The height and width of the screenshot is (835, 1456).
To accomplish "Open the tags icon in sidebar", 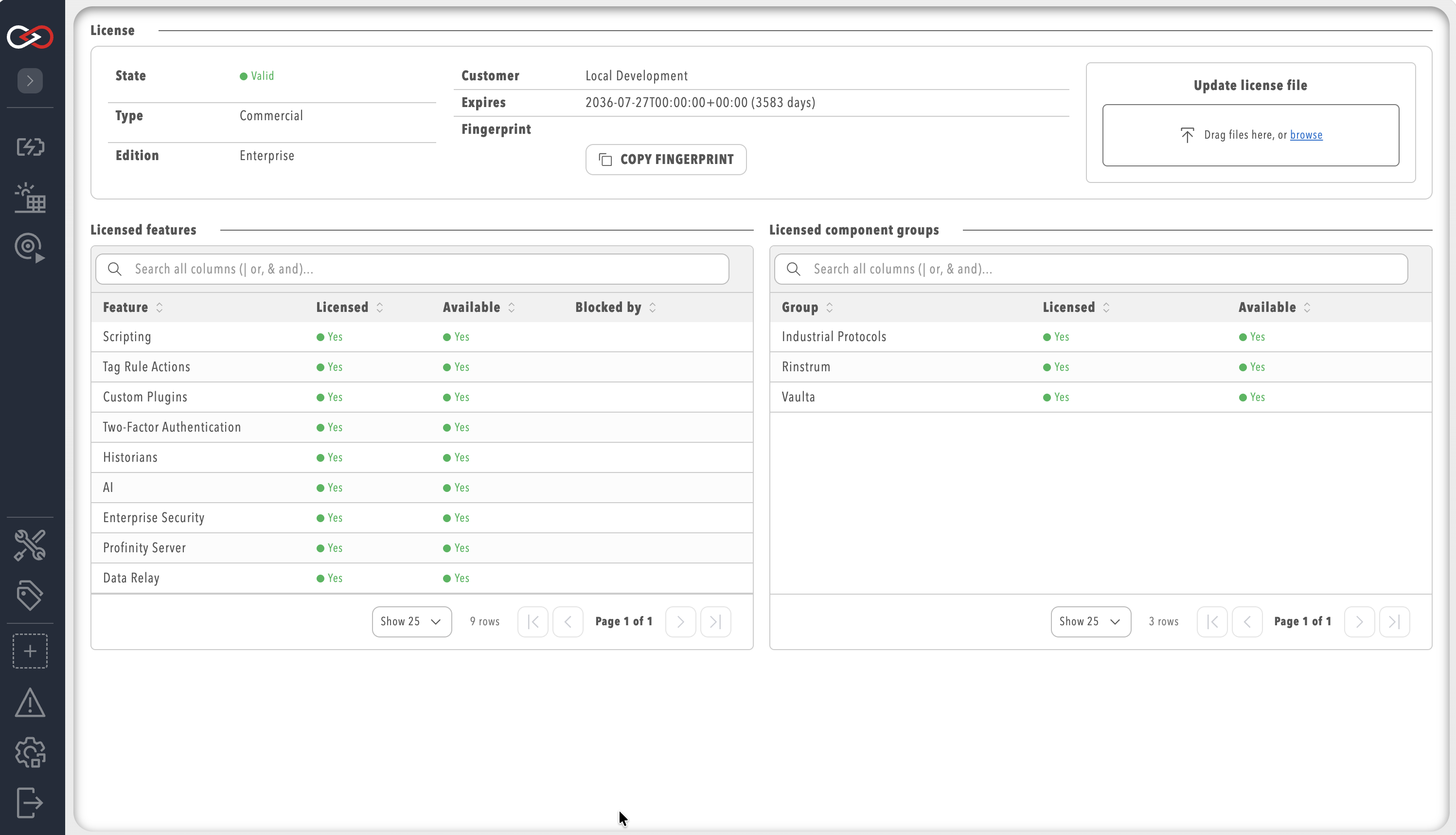I will click(x=30, y=595).
